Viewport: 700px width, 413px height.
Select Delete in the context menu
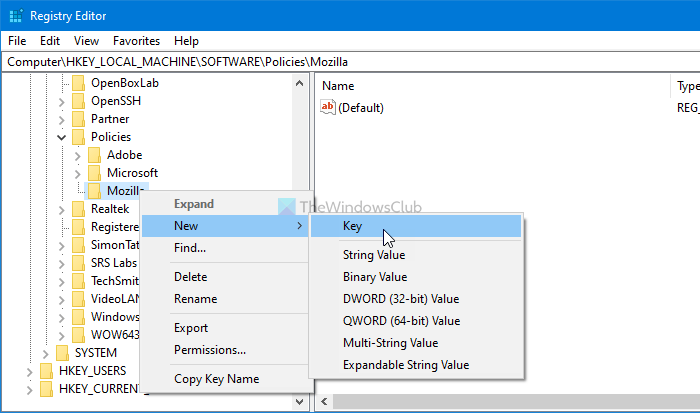225,277
